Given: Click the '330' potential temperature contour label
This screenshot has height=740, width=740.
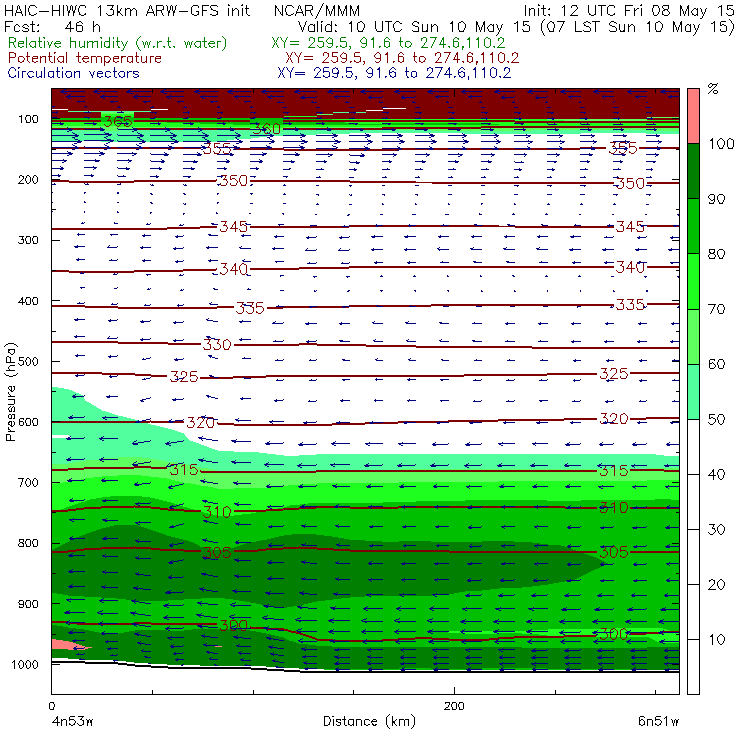Looking at the screenshot, I should pyautogui.click(x=217, y=345).
